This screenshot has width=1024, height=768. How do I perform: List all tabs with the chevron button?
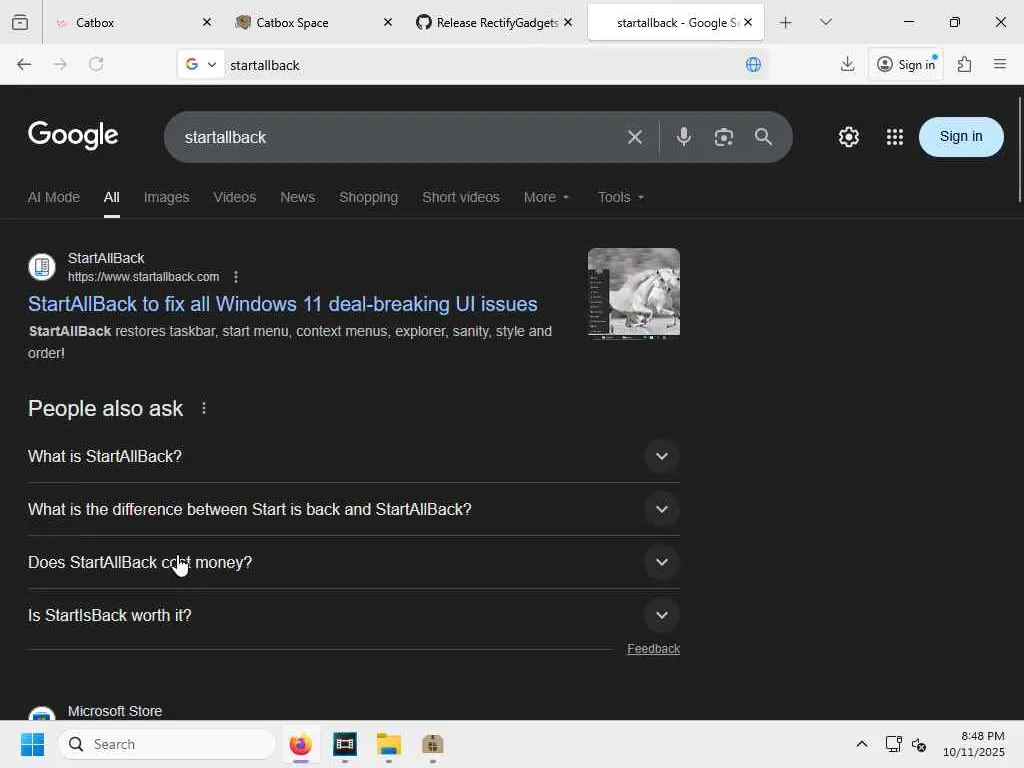[x=825, y=22]
